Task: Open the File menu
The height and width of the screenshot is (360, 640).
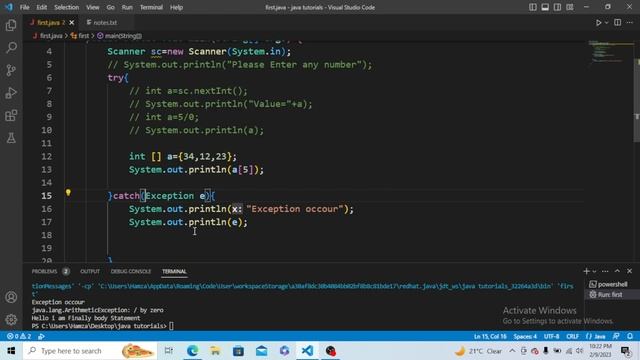Action: pos(24,7)
